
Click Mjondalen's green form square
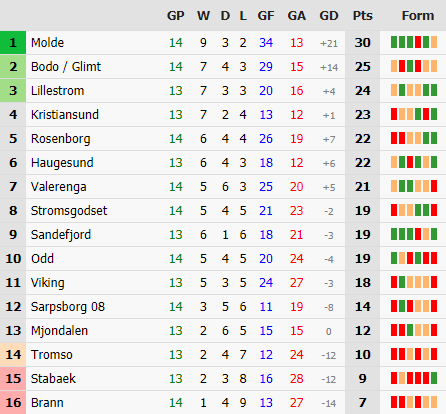[x=410, y=330]
